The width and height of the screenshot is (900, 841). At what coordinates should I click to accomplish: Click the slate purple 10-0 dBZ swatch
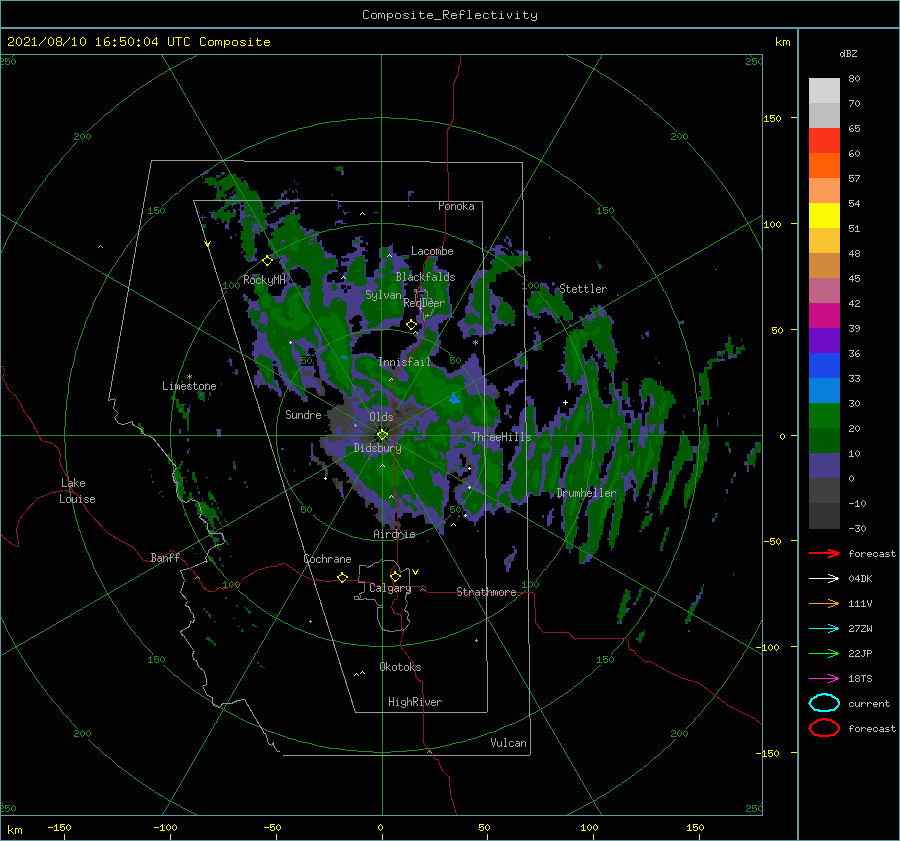pos(824,466)
